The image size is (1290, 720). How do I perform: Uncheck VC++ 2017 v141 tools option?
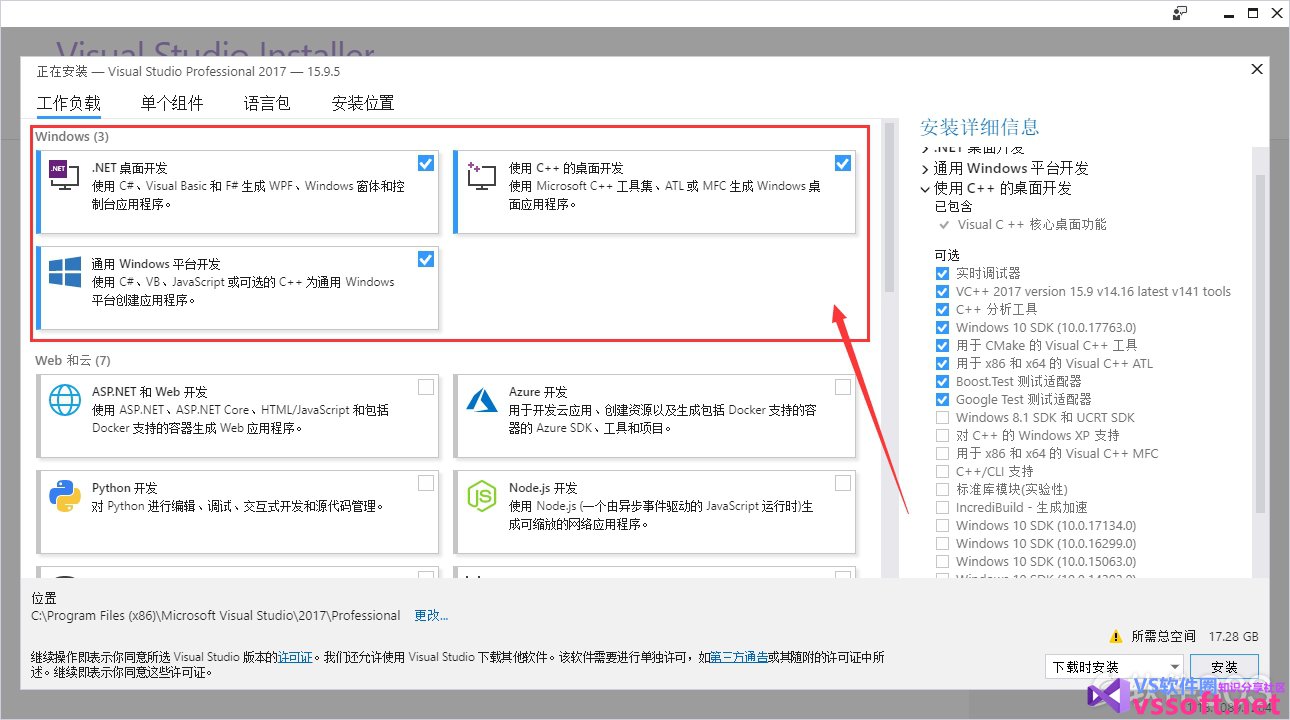pos(942,291)
